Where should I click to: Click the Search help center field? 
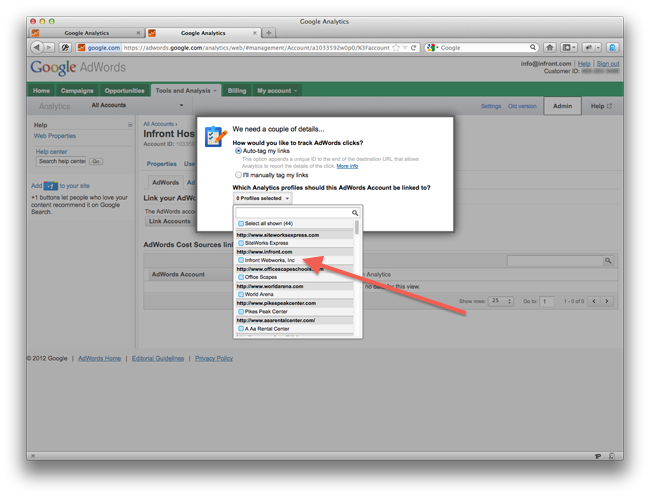(62, 161)
